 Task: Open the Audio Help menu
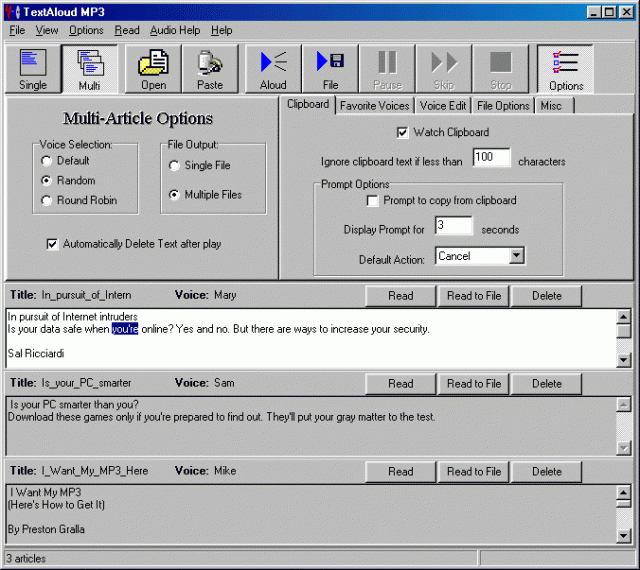tap(175, 30)
